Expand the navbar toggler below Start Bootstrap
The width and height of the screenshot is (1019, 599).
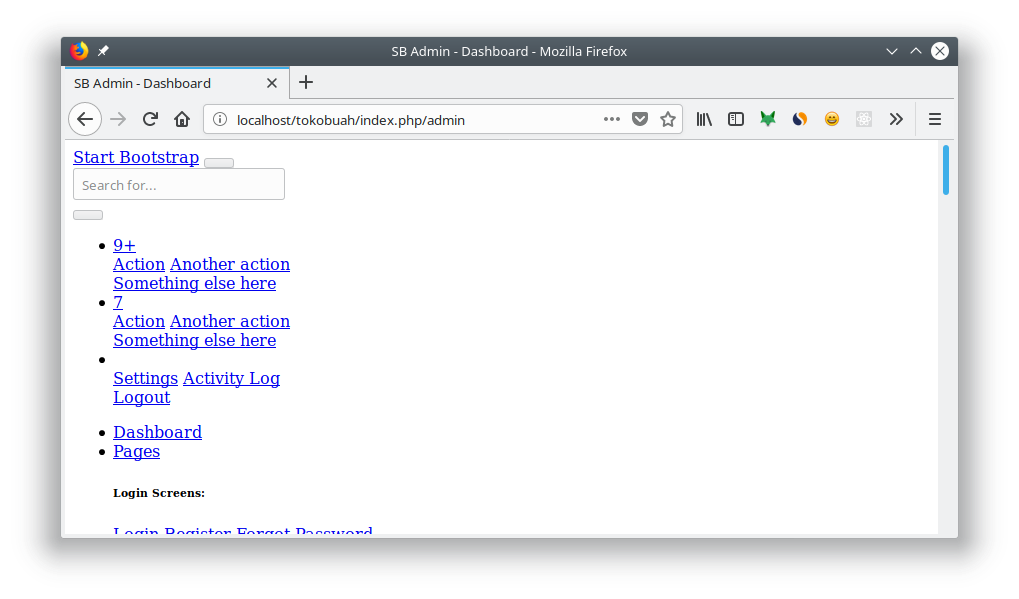218,162
